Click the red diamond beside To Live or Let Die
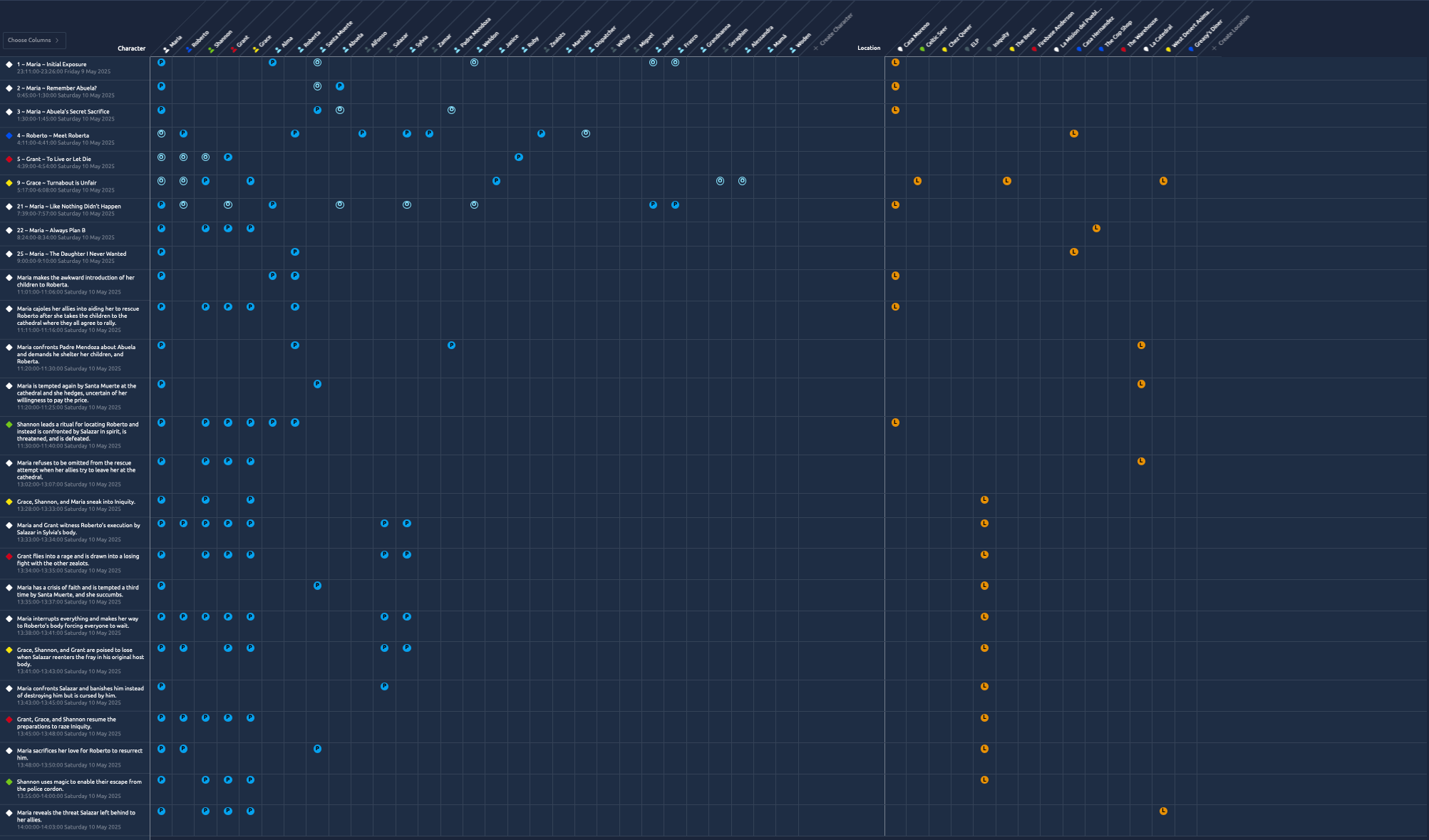The width and height of the screenshot is (1429, 840). 9,159
